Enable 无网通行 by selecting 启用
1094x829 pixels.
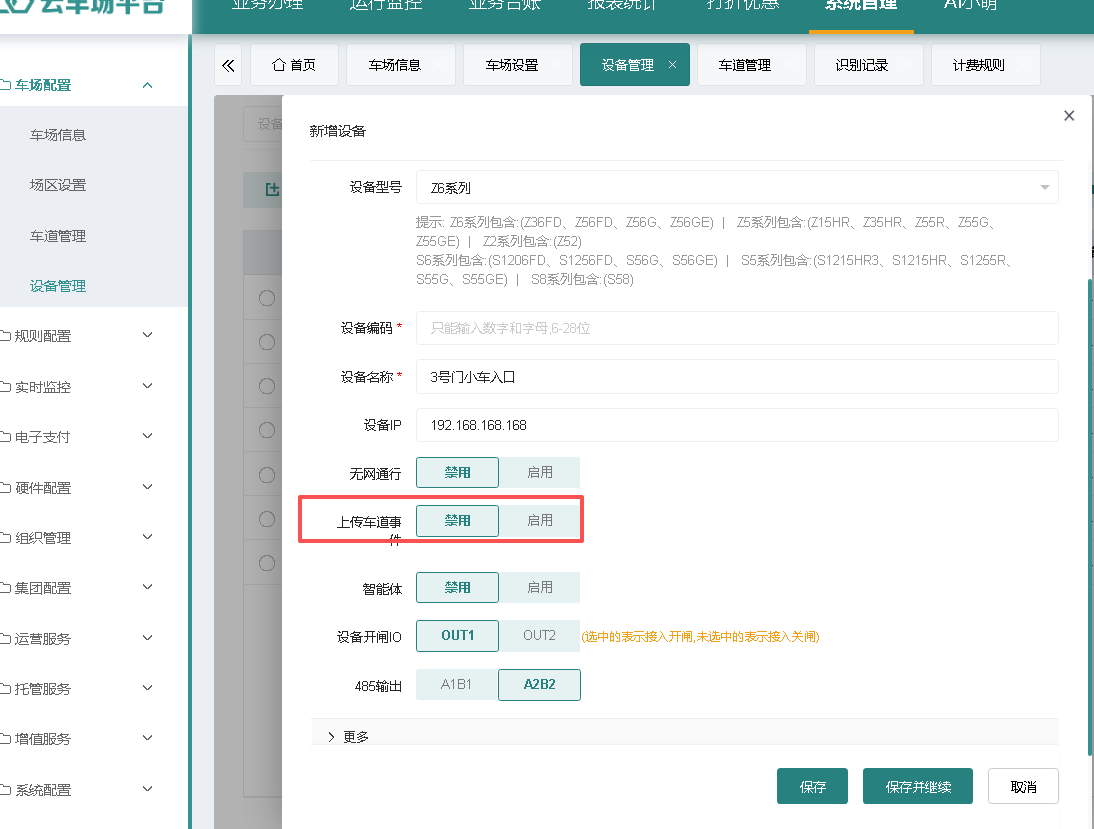539,472
